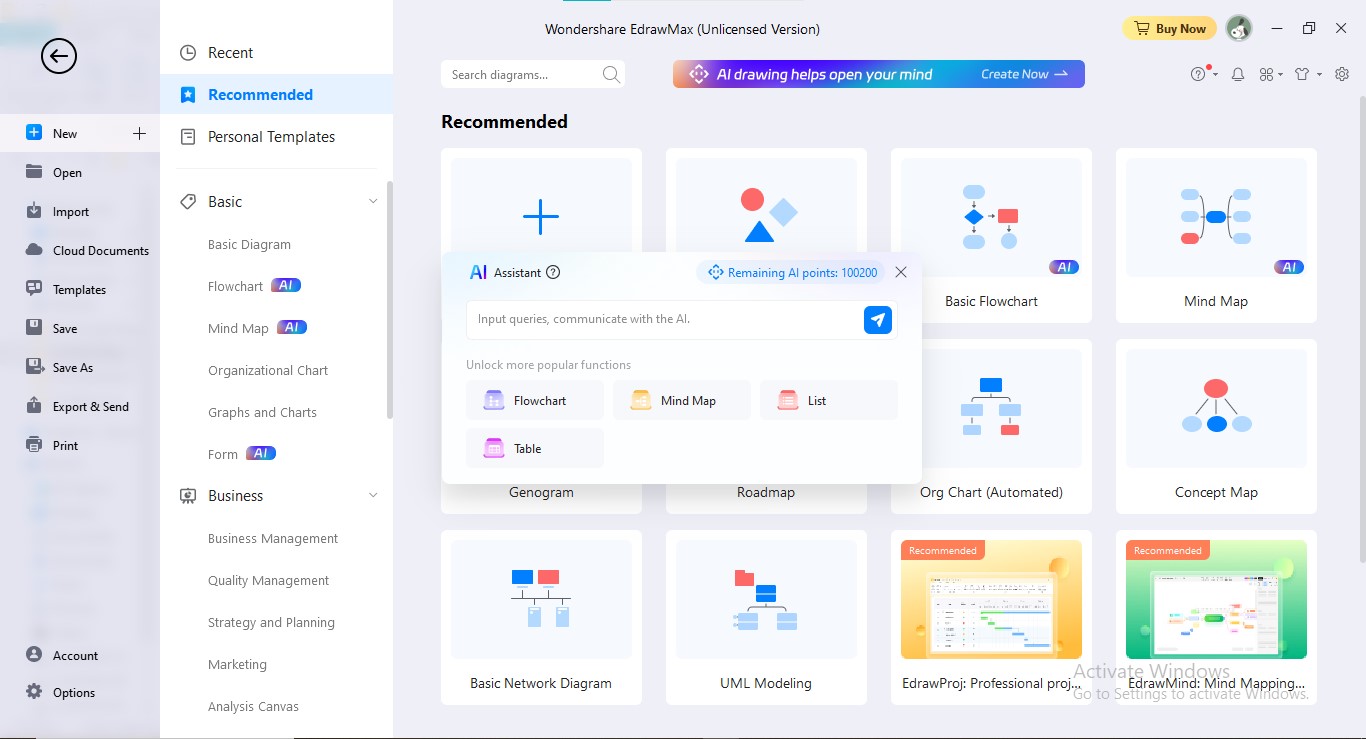Open the Mind Map template card
The height and width of the screenshot is (739, 1366).
(x=1216, y=236)
